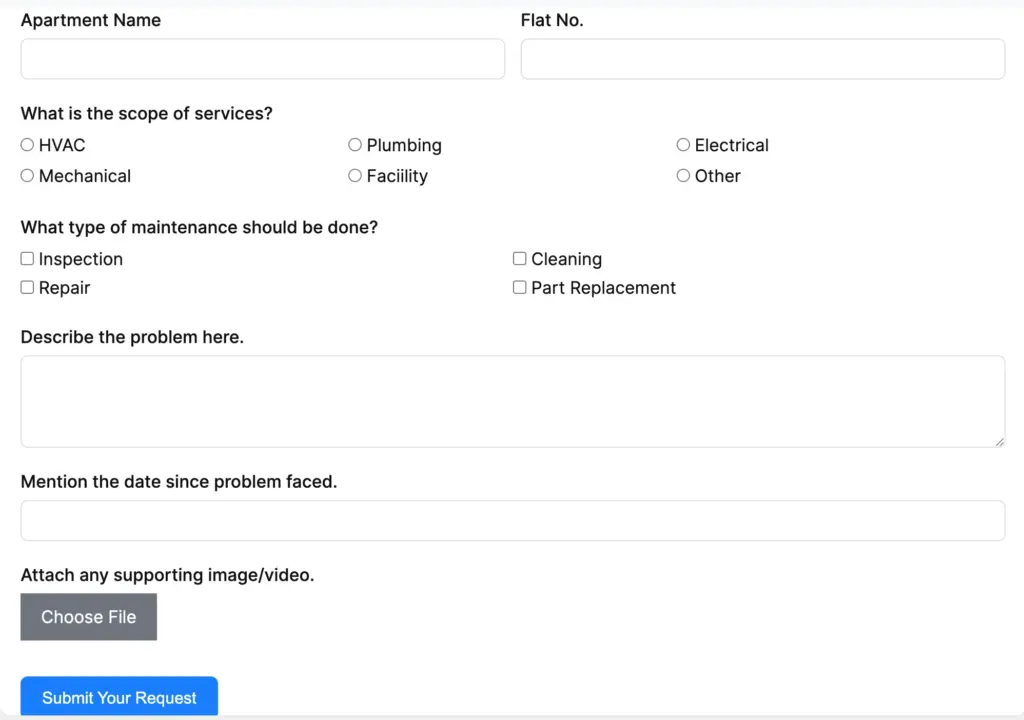
Task: Select the HVAC service option
Action: (27, 145)
